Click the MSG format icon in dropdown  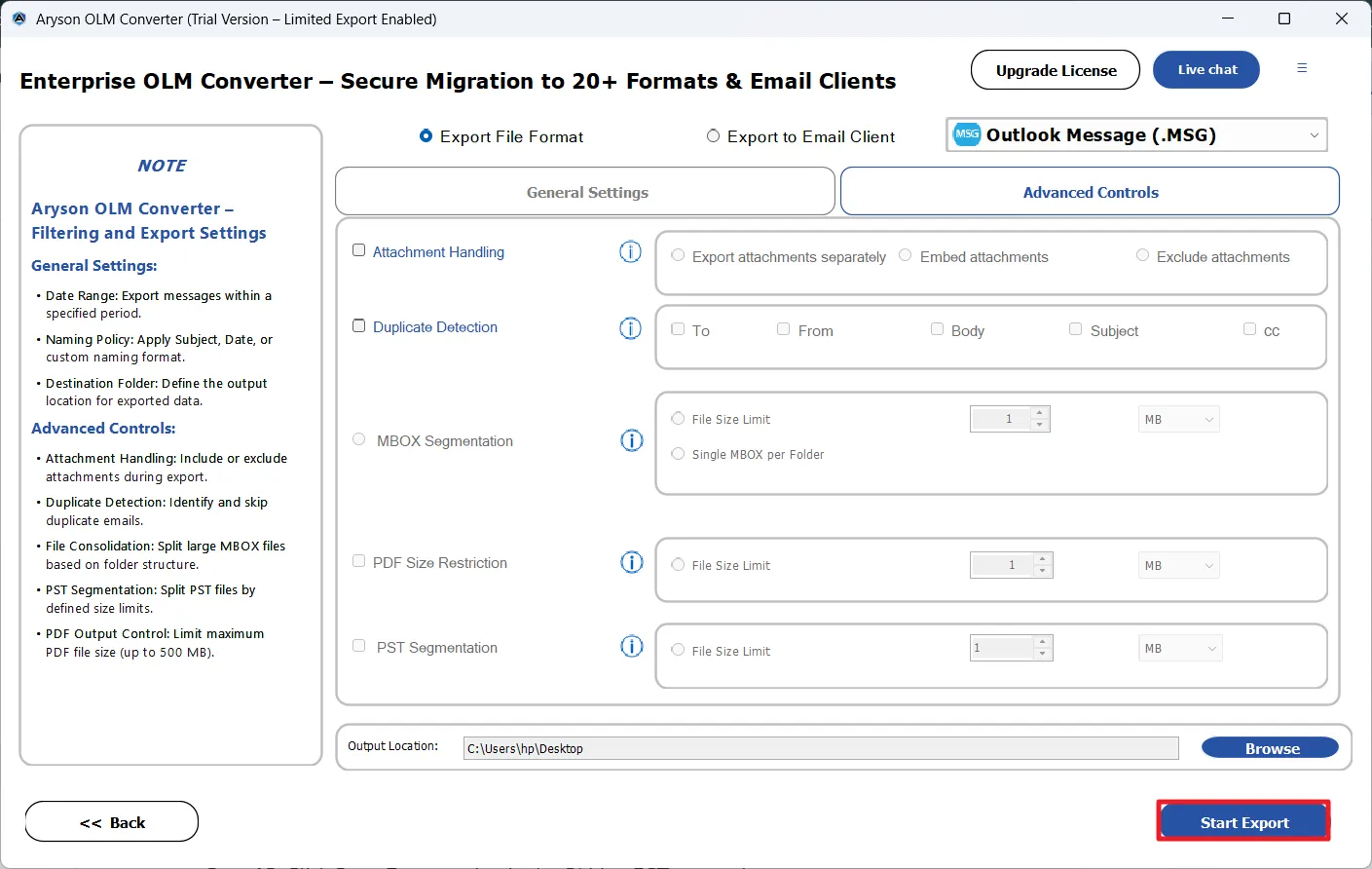click(x=967, y=134)
